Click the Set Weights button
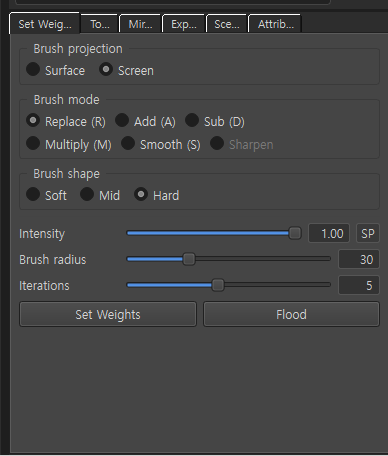388x456 pixels. tap(108, 314)
